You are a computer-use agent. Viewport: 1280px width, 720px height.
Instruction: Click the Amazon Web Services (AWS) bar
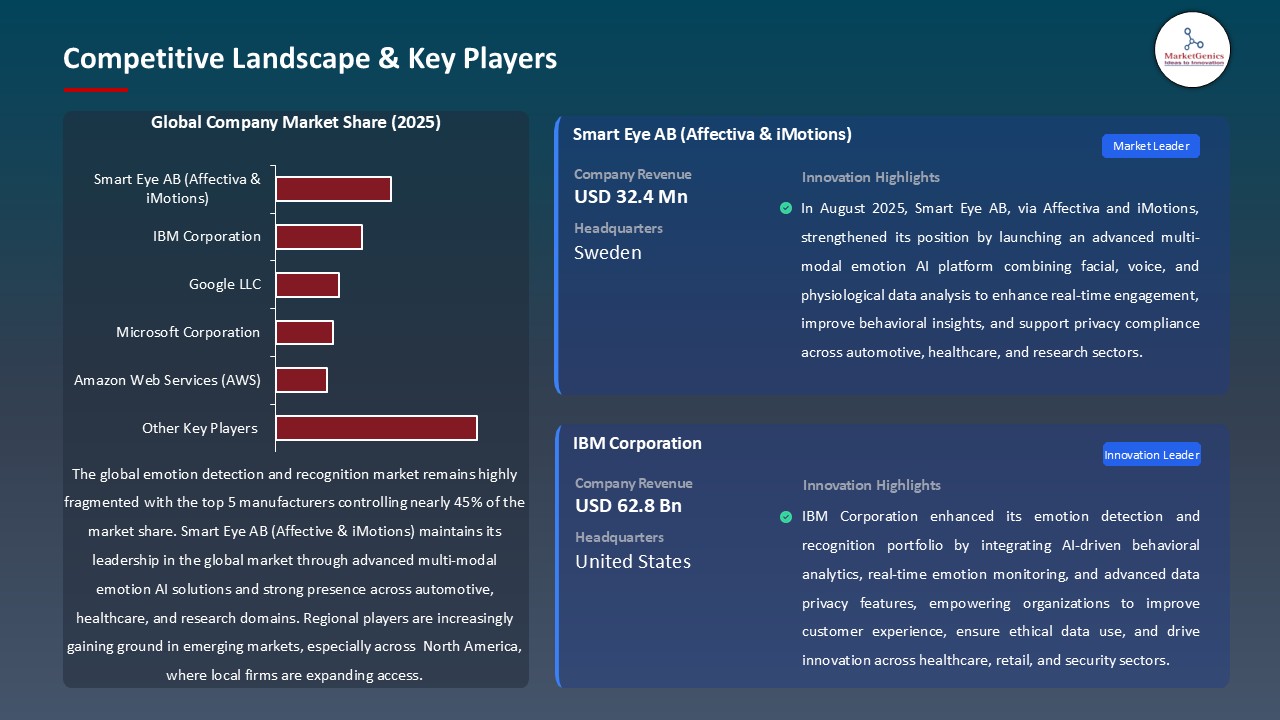coord(302,380)
